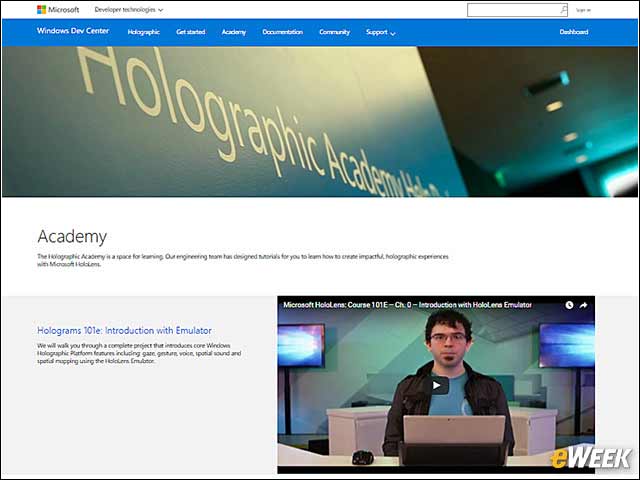Open the Get started nav item
Screen dimensions: 640x480
click(191, 32)
